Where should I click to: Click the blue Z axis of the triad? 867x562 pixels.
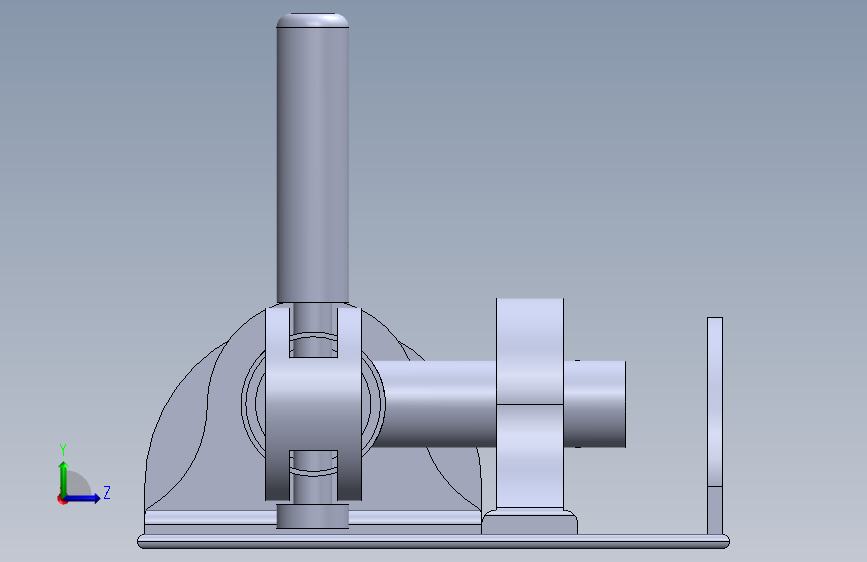pyautogui.click(x=83, y=498)
